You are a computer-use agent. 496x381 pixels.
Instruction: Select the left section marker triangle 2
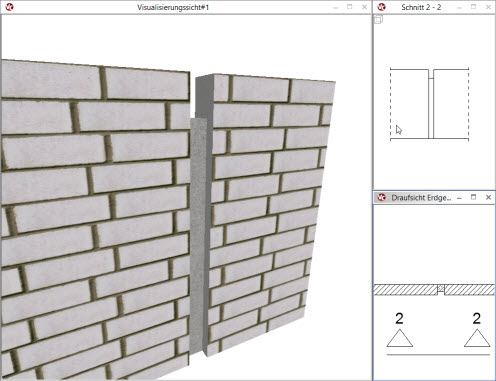coord(400,338)
